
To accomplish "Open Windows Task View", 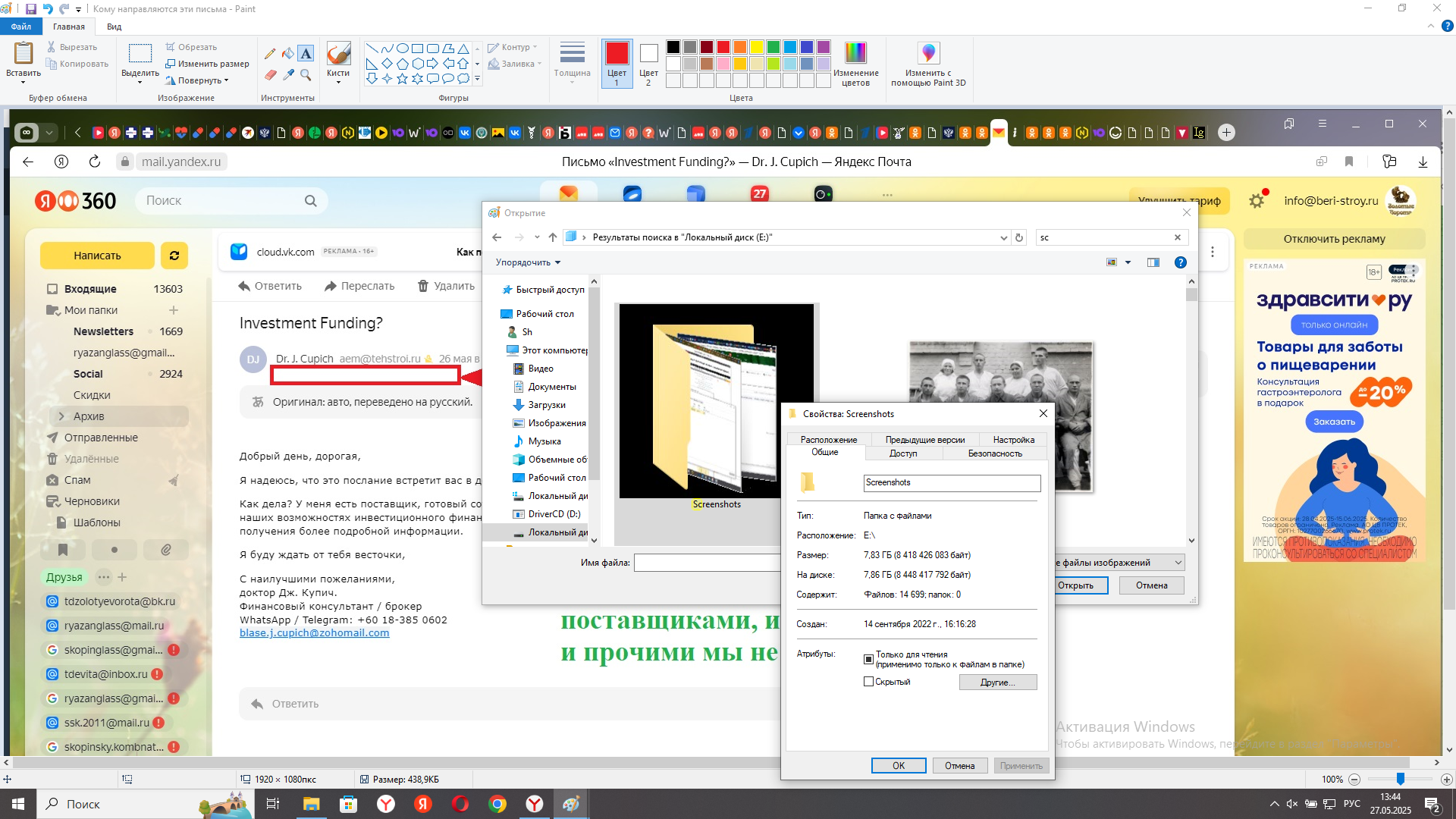I will click(x=273, y=804).
